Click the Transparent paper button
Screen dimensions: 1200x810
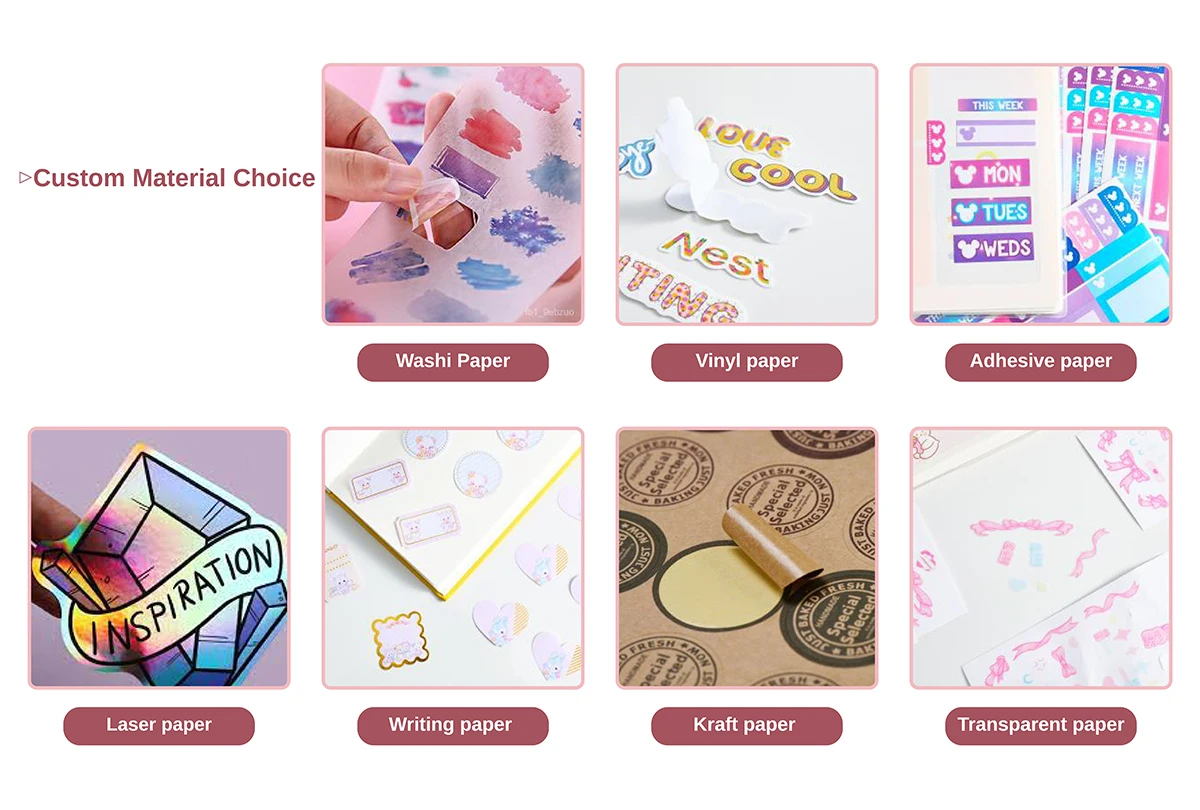click(x=1041, y=726)
